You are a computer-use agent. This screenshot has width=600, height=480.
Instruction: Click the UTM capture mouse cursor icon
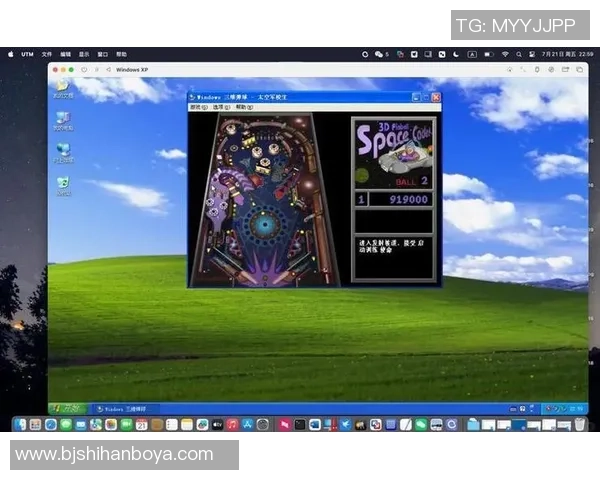(x=510, y=70)
